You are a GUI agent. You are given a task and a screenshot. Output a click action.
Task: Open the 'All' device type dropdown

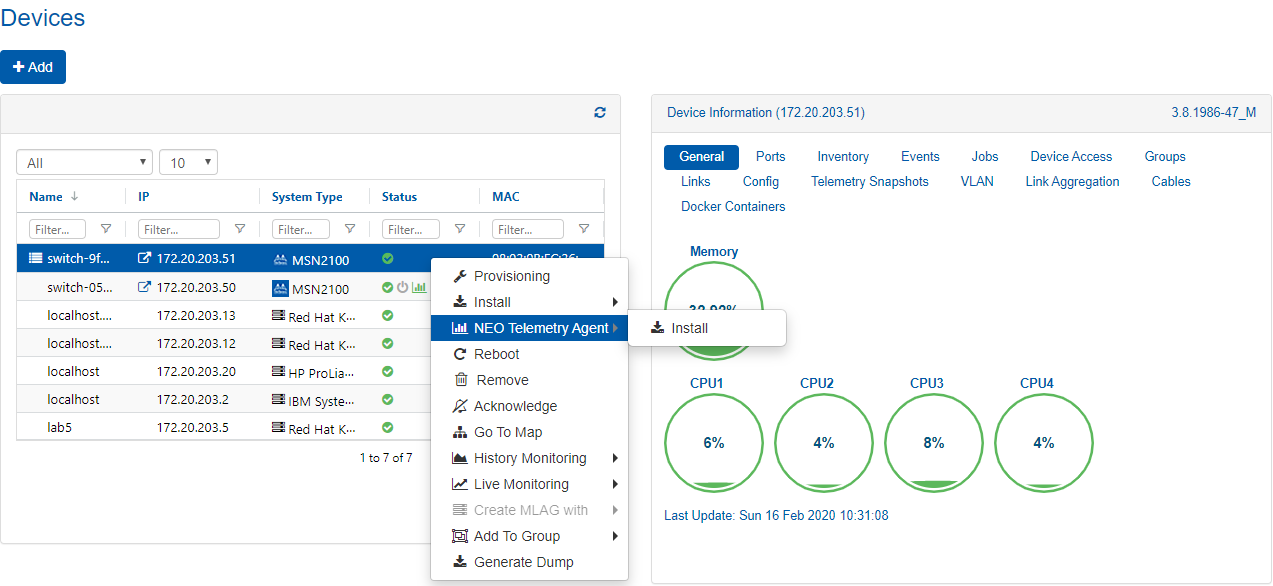click(84, 162)
